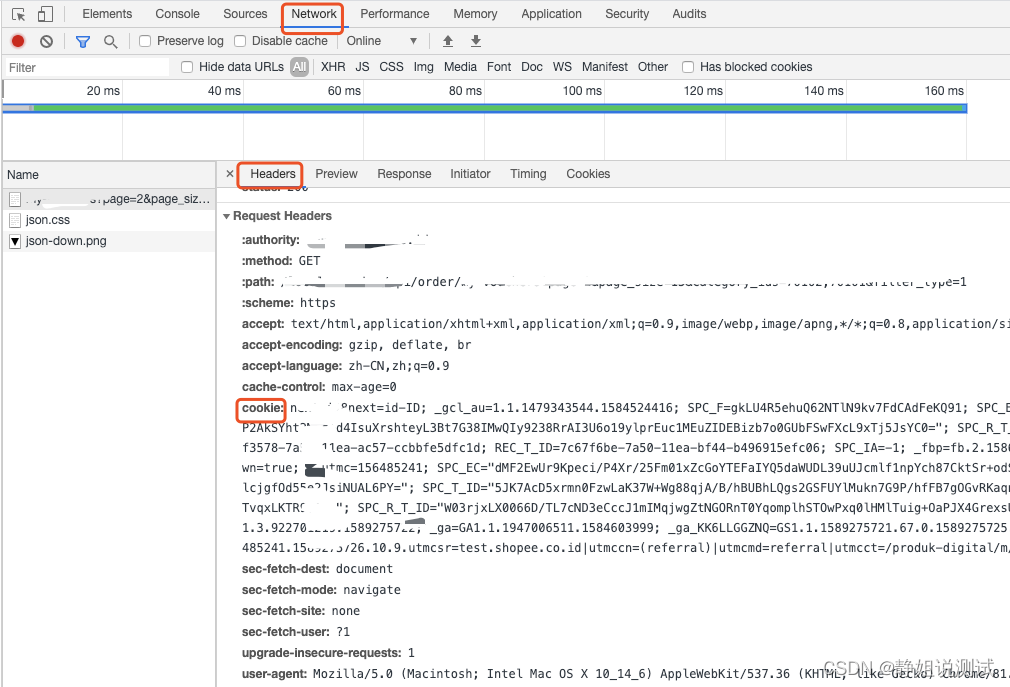The image size is (1010, 687).
Task: Select the Timing sub-tab
Action: [x=528, y=174]
